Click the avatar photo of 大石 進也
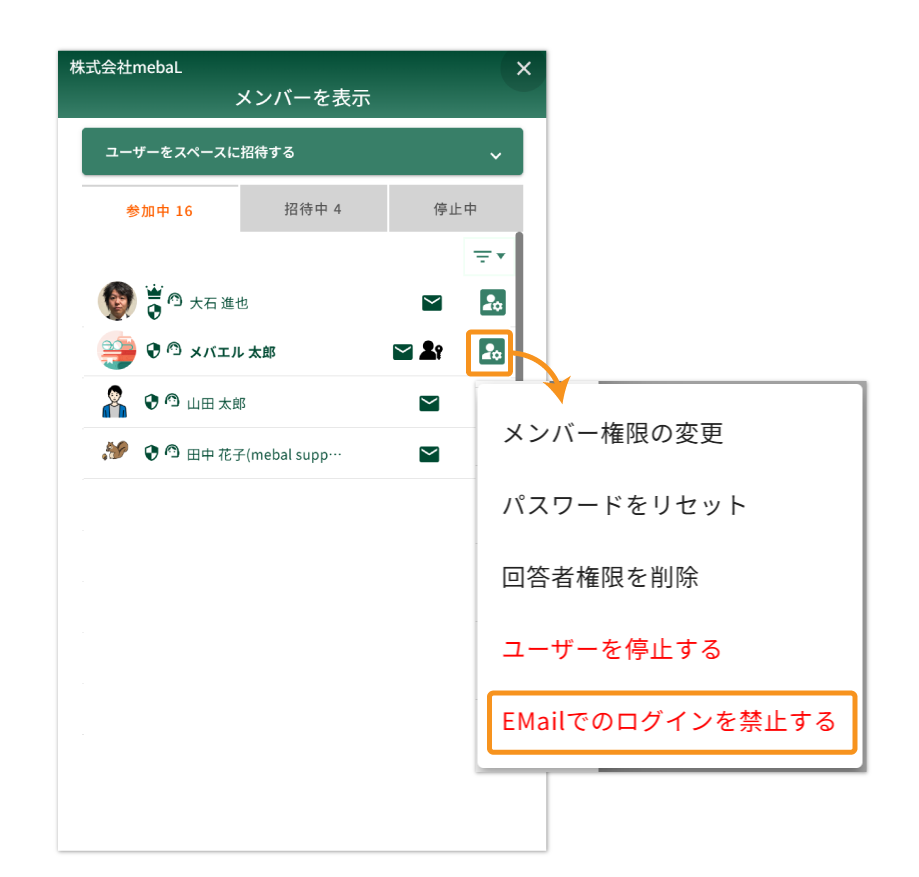The height and width of the screenshot is (877, 919). point(117,301)
